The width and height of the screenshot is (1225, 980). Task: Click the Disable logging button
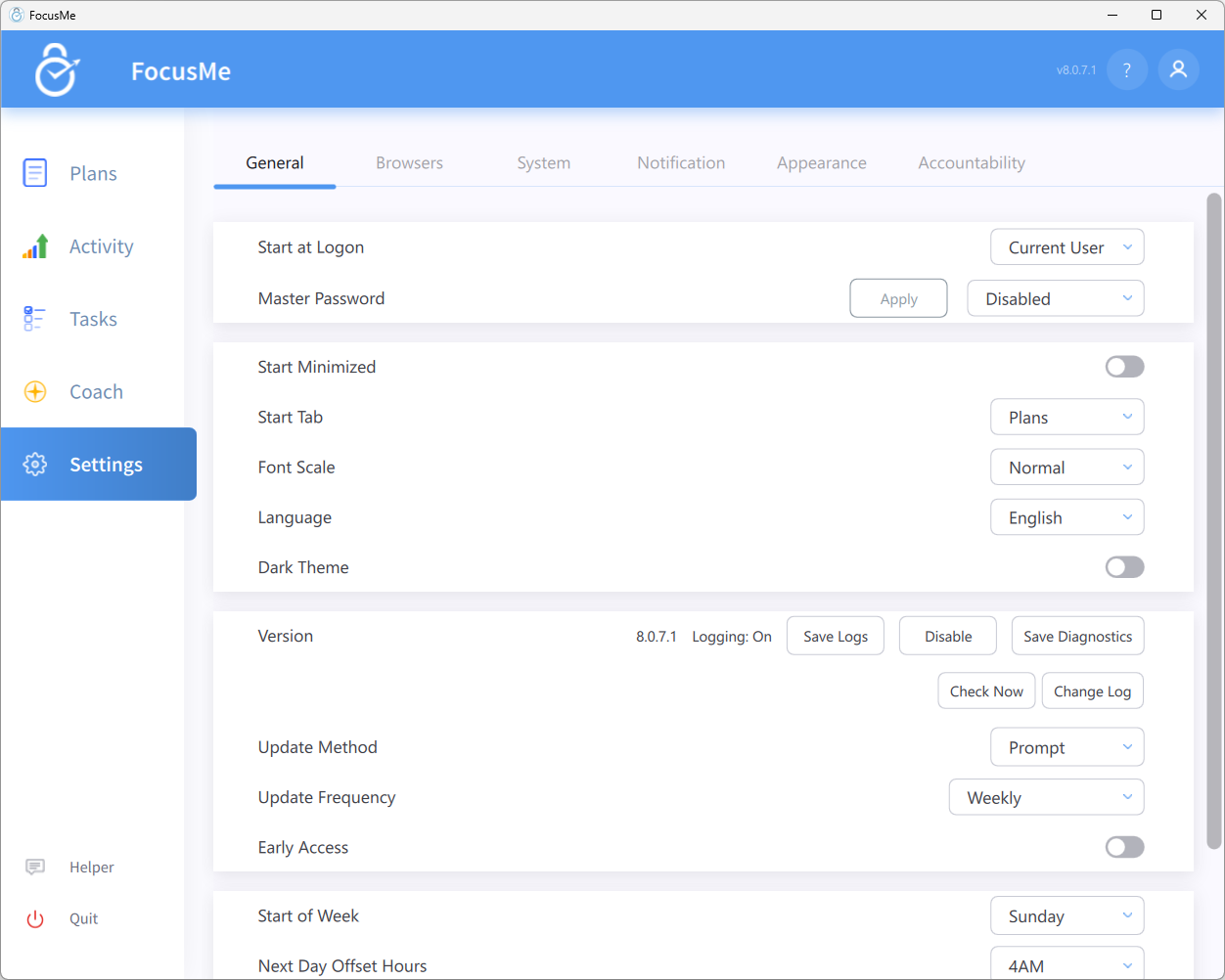(x=948, y=636)
